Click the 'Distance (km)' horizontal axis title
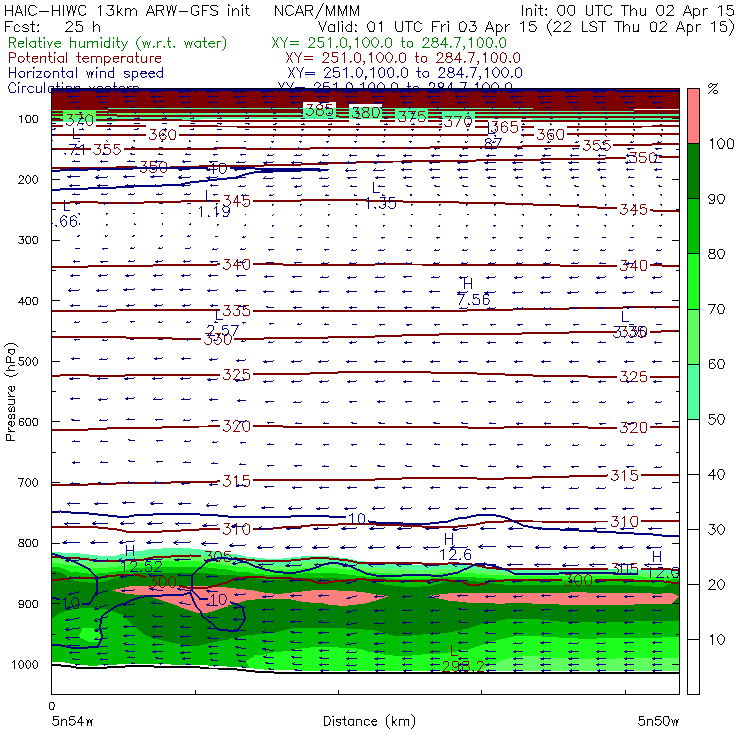The height and width of the screenshot is (740, 740). click(369, 721)
